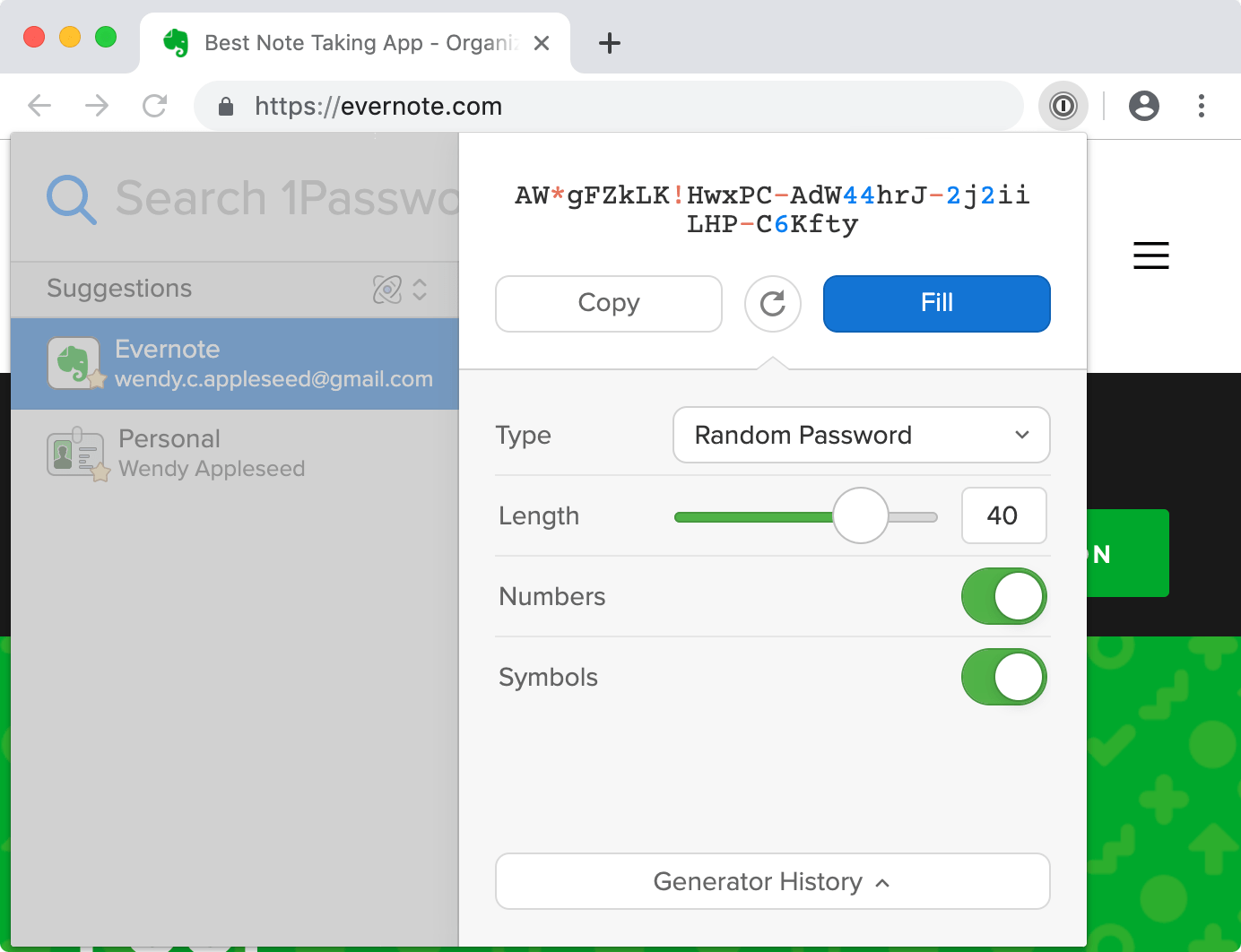Click the browser forward arrow
This screenshot has width=1241, height=952.
[x=97, y=106]
